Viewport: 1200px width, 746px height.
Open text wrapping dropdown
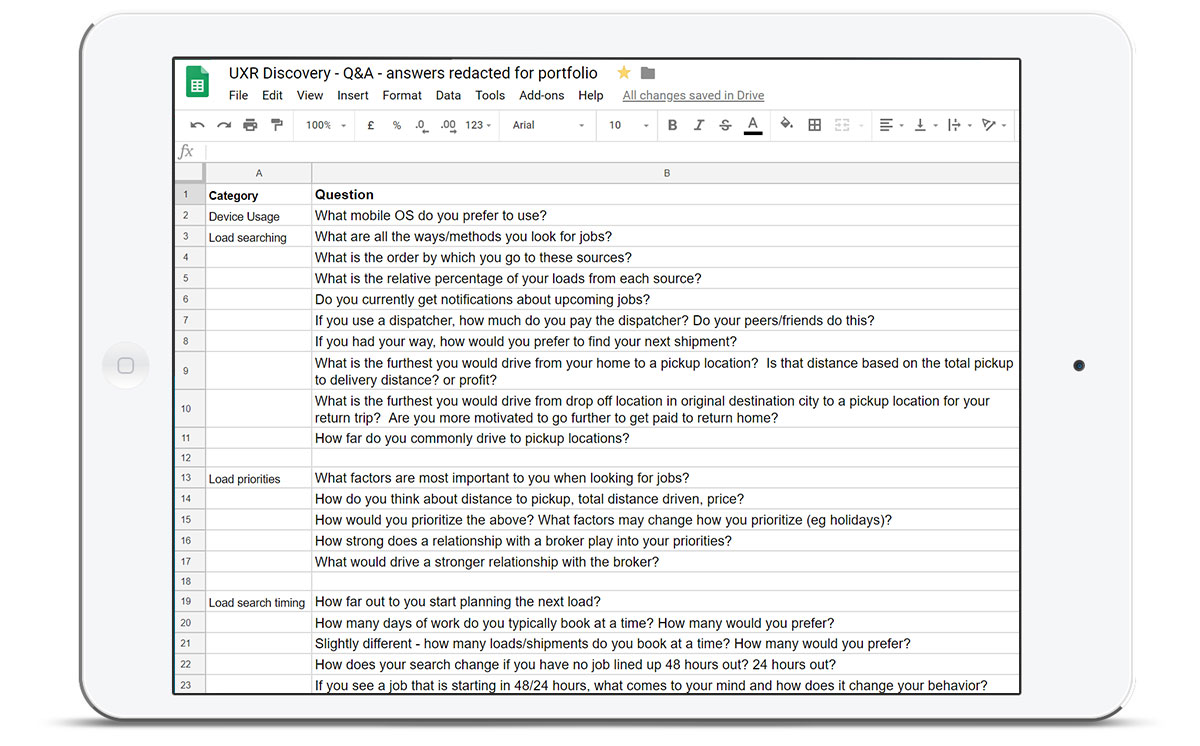point(958,125)
